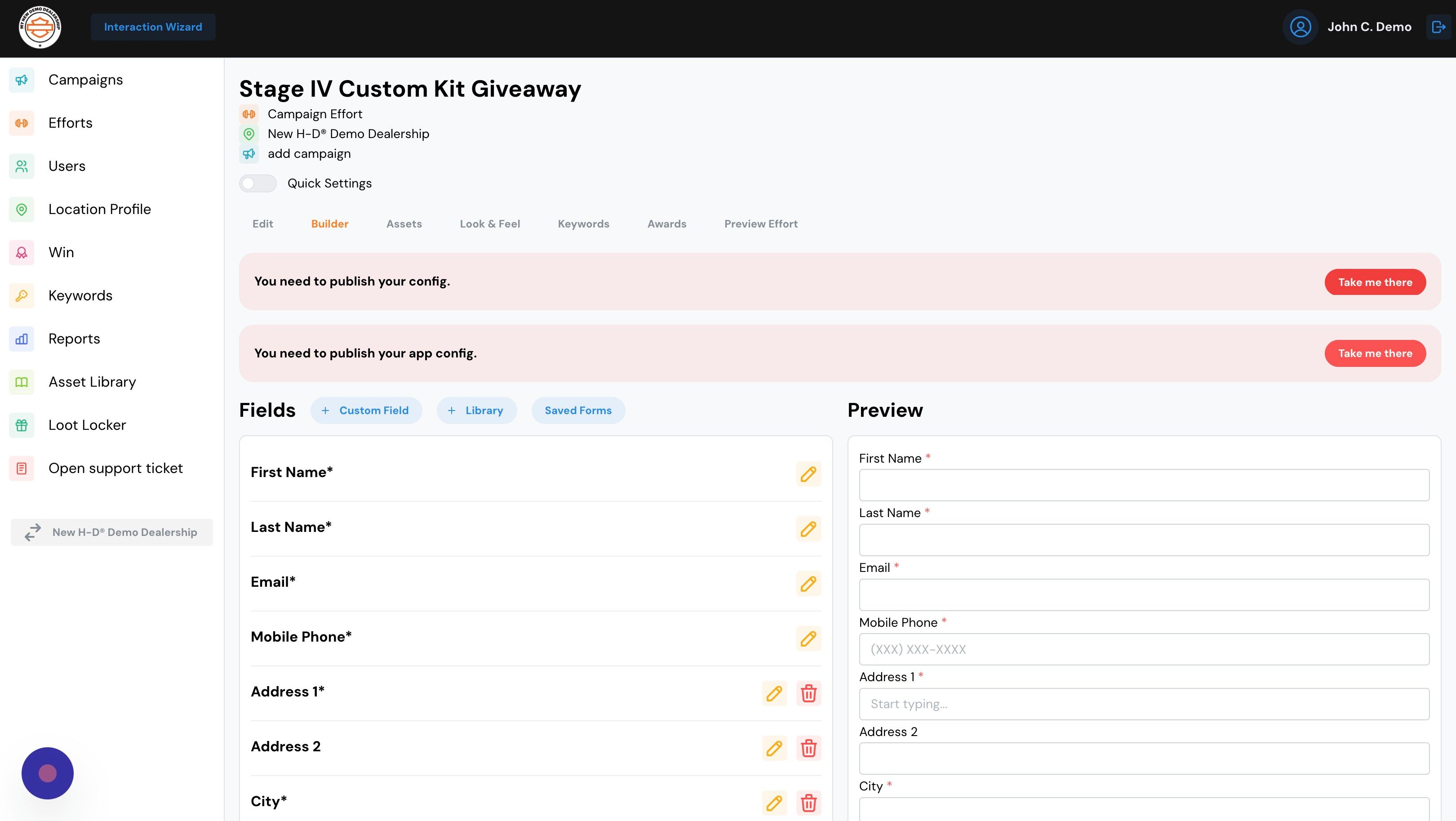Screen dimensions: 1456x821
Task: Open the New H-D Demo Dealership location switcher
Action: (x=112, y=532)
